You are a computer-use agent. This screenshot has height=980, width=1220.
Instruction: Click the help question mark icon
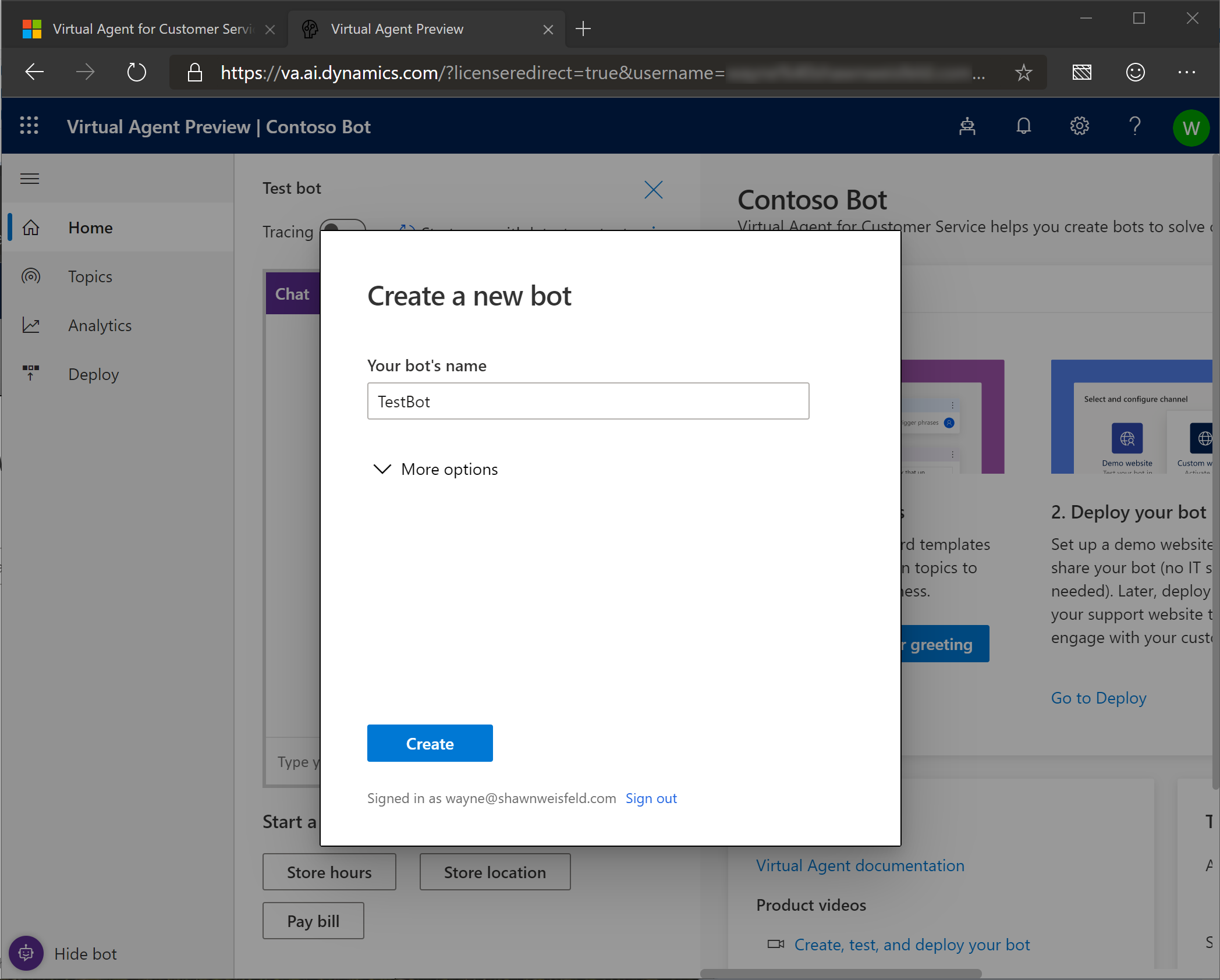coord(1134,126)
